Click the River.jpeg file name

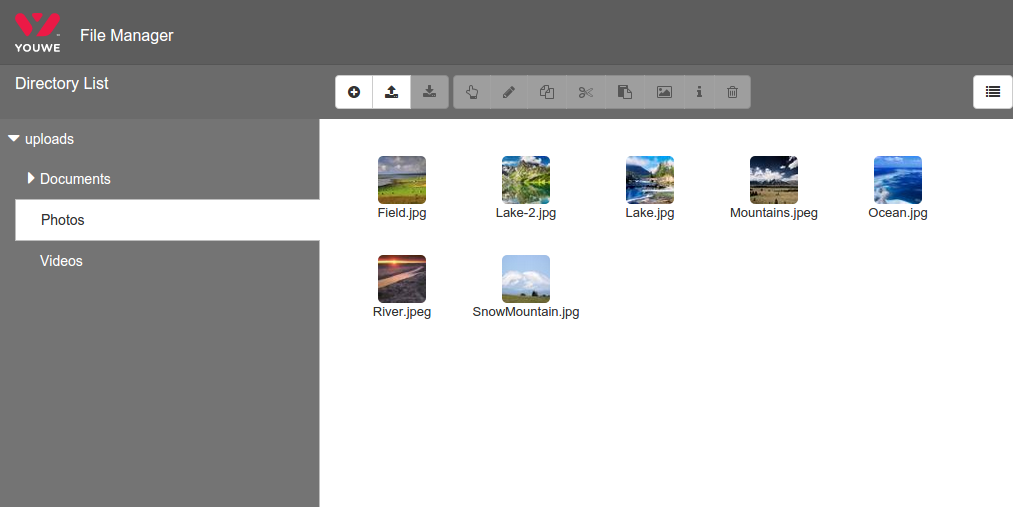(x=402, y=312)
